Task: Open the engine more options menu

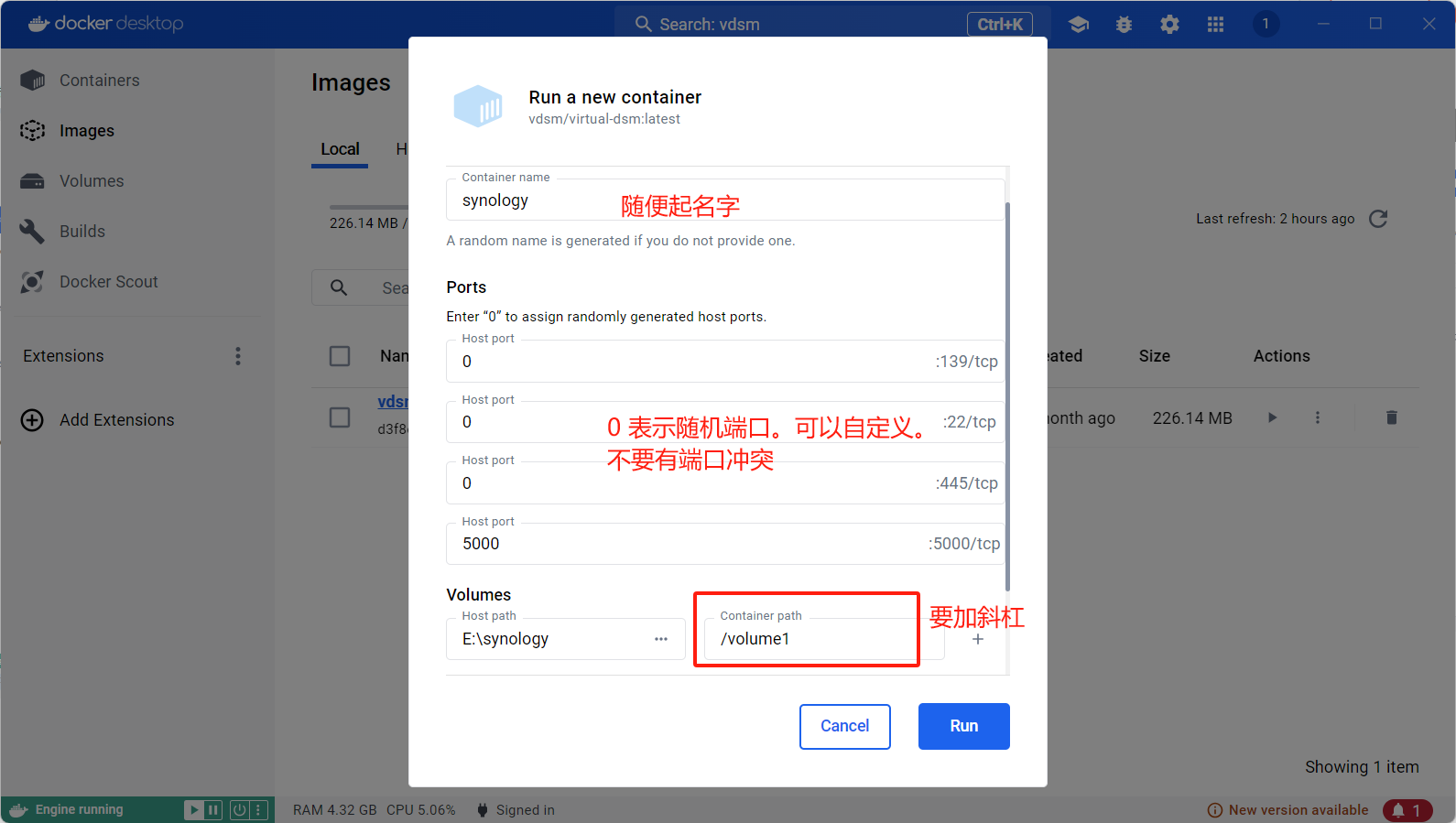Action: point(258,810)
